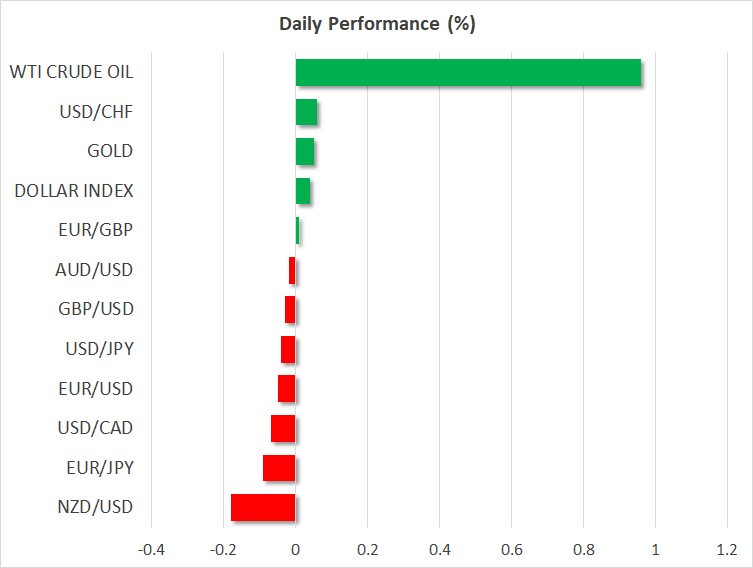Select the USD/CAD red bar
The width and height of the screenshot is (753, 568).
tap(283, 428)
